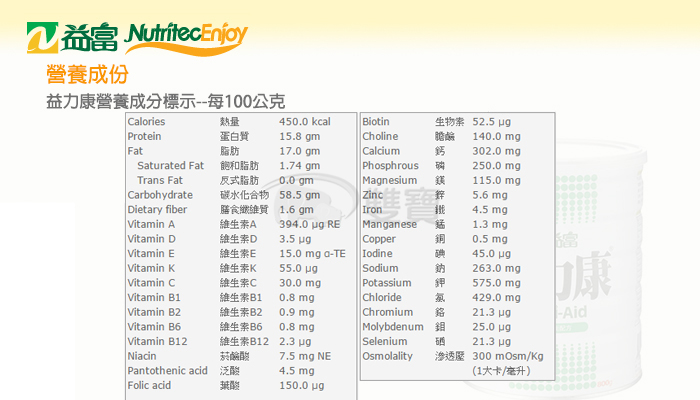Select the 52.5 µg value
700x400 pixels.
[492, 121]
